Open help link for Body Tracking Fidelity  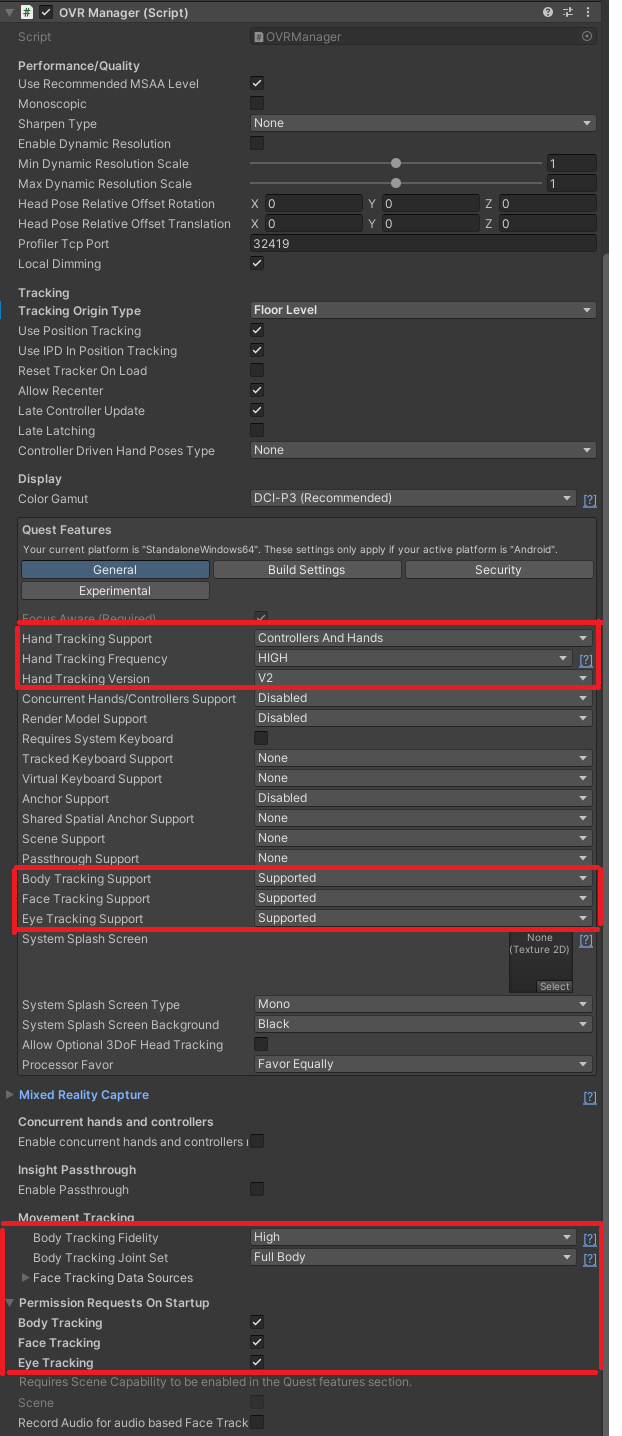(x=590, y=1238)
